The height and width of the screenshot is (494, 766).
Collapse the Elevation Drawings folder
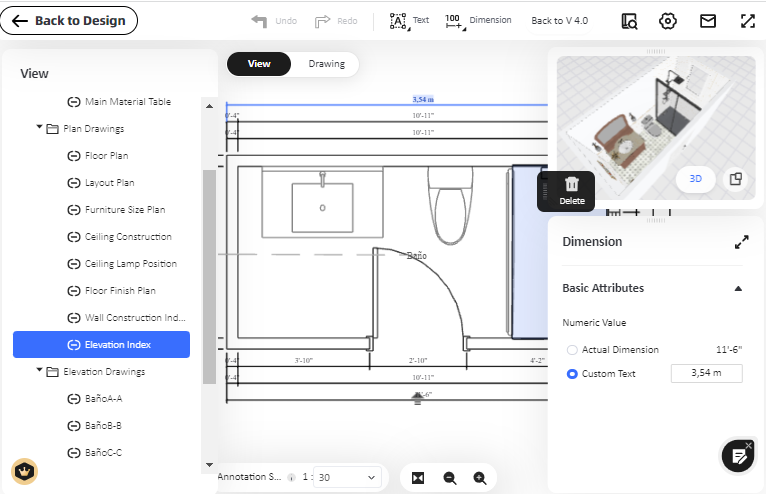[39, 370]
